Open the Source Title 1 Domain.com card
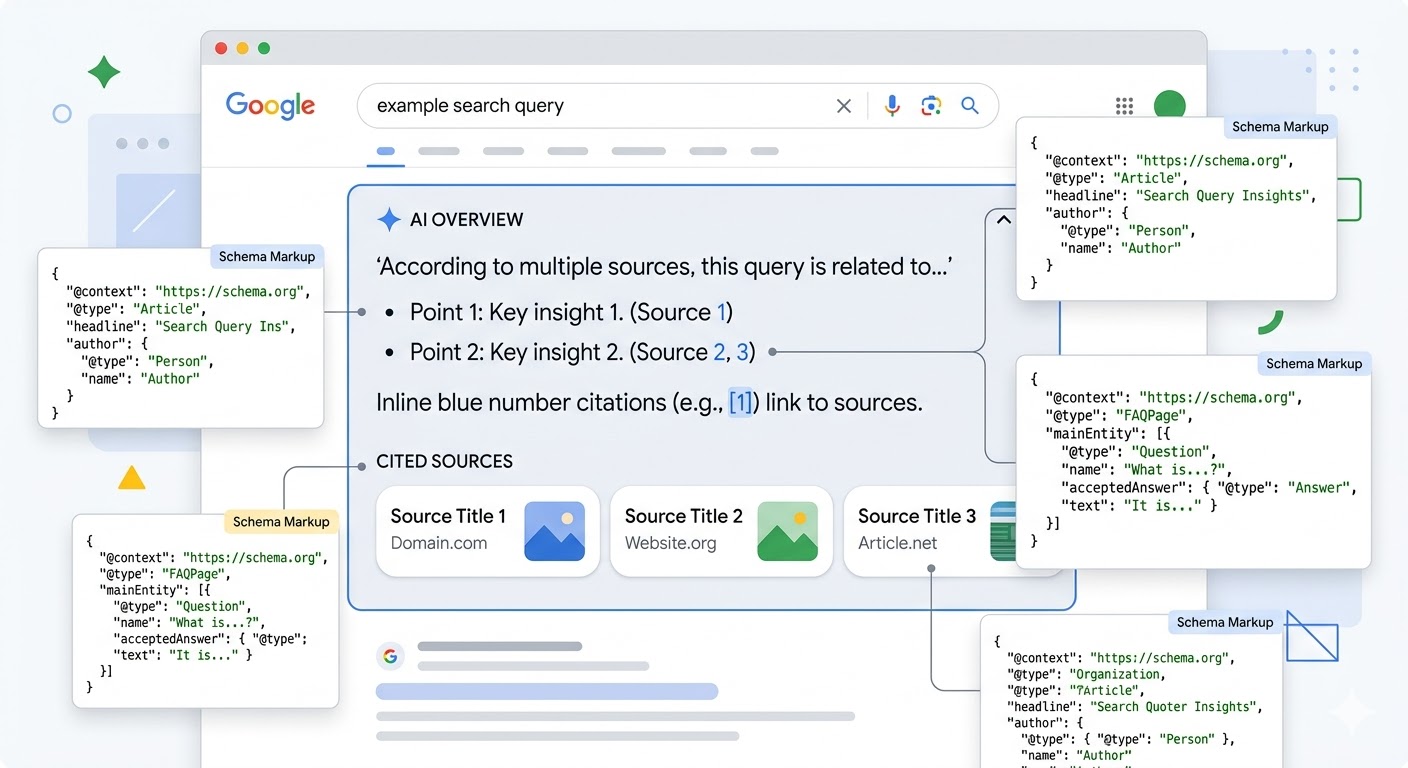Viewport: 1408px width, 768px height. pyautogui.click(x=487, y=531)
